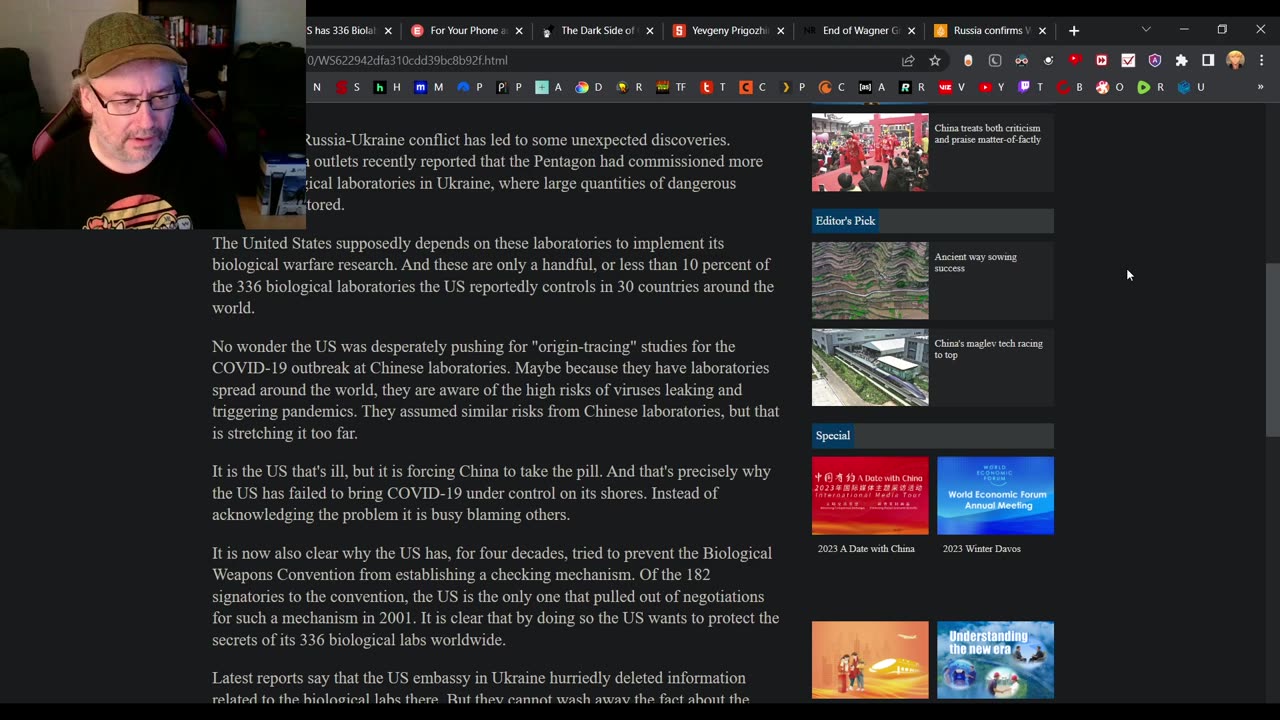This screenshot has height=720, width=1280.
Task: Click the address bar URL field
Action: (x=600, y=60)
